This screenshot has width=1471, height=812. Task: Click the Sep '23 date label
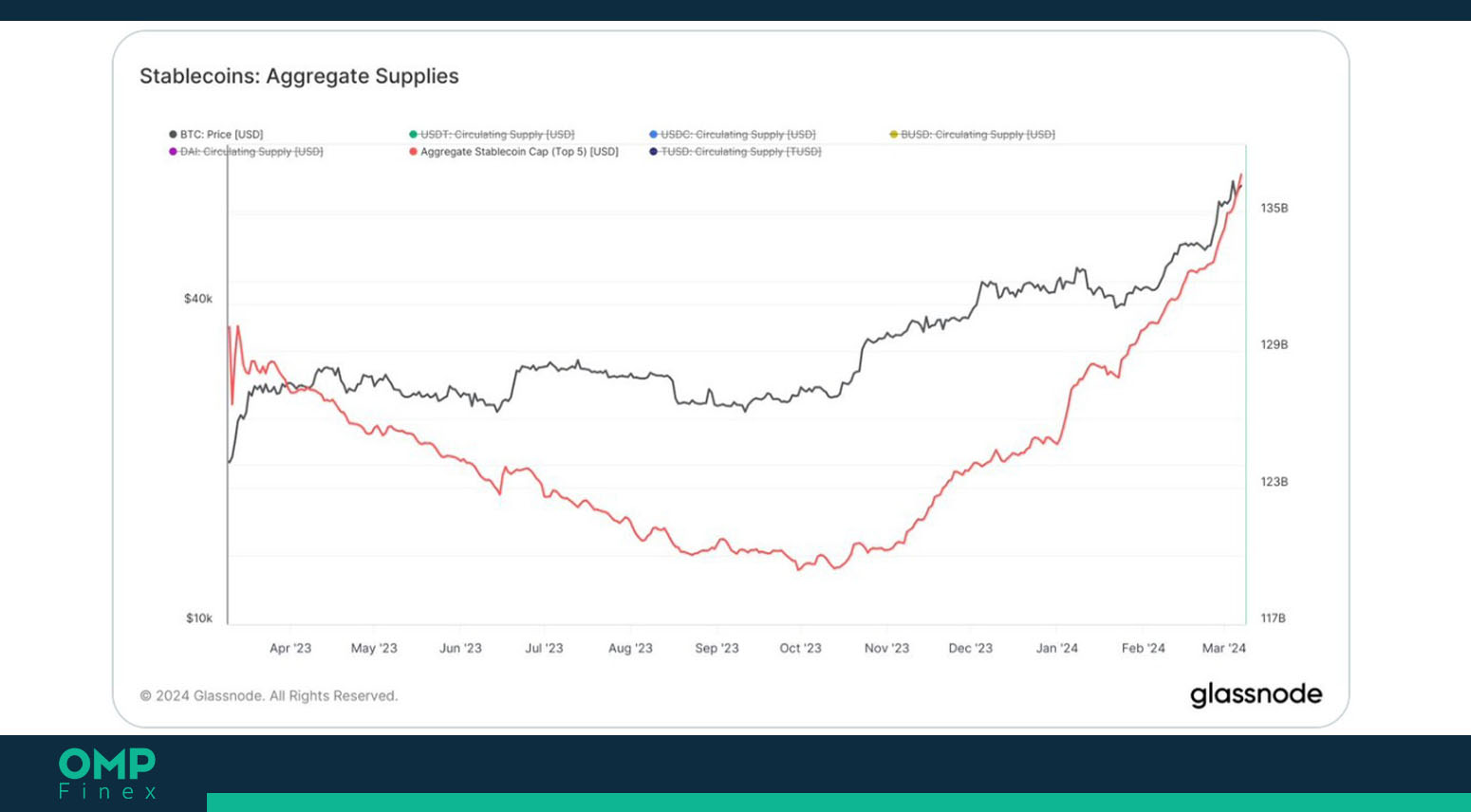pos(717,649)
